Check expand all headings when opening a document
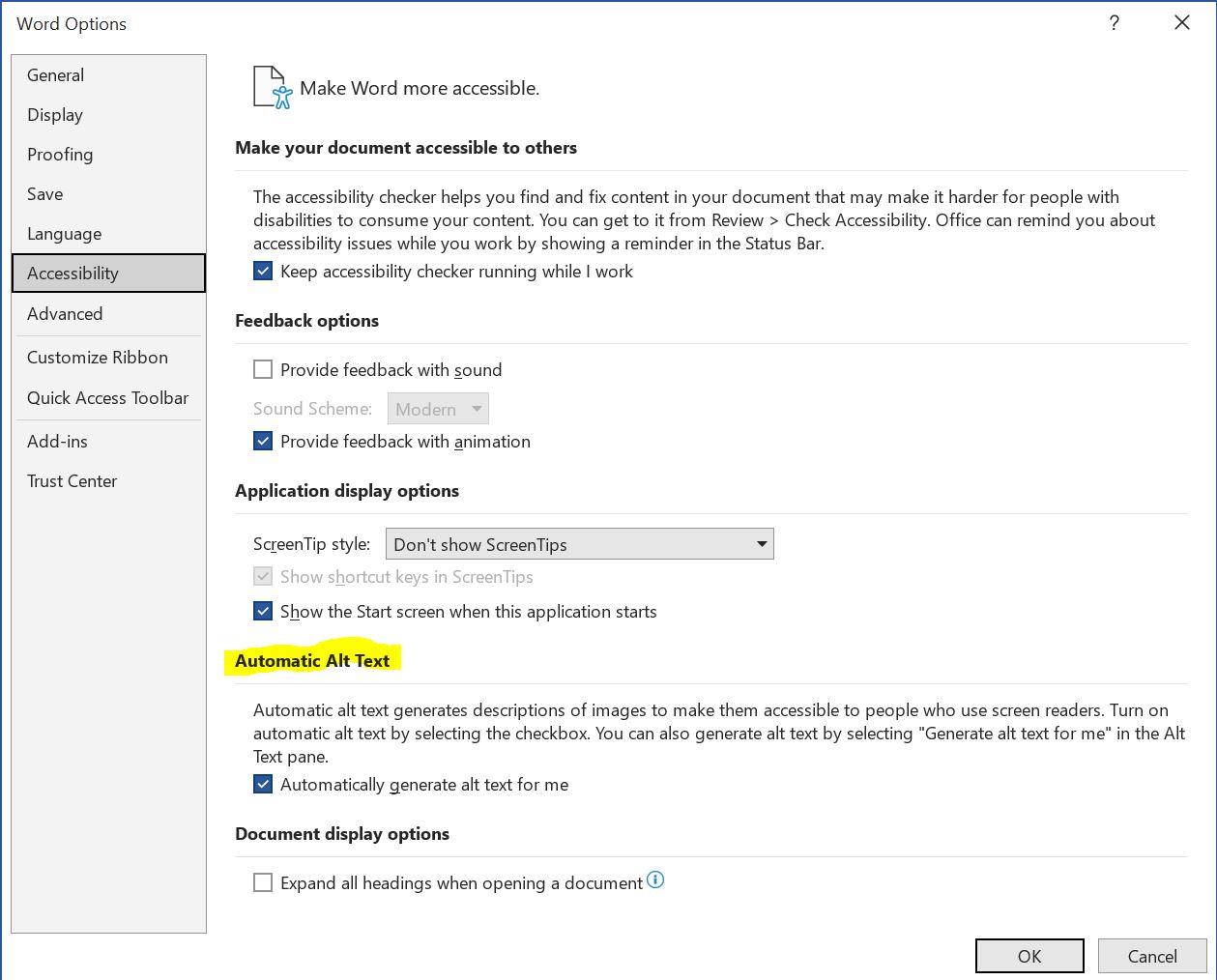Image resolution: width=1217 pixels, height=980 pixels. point(263,882)
